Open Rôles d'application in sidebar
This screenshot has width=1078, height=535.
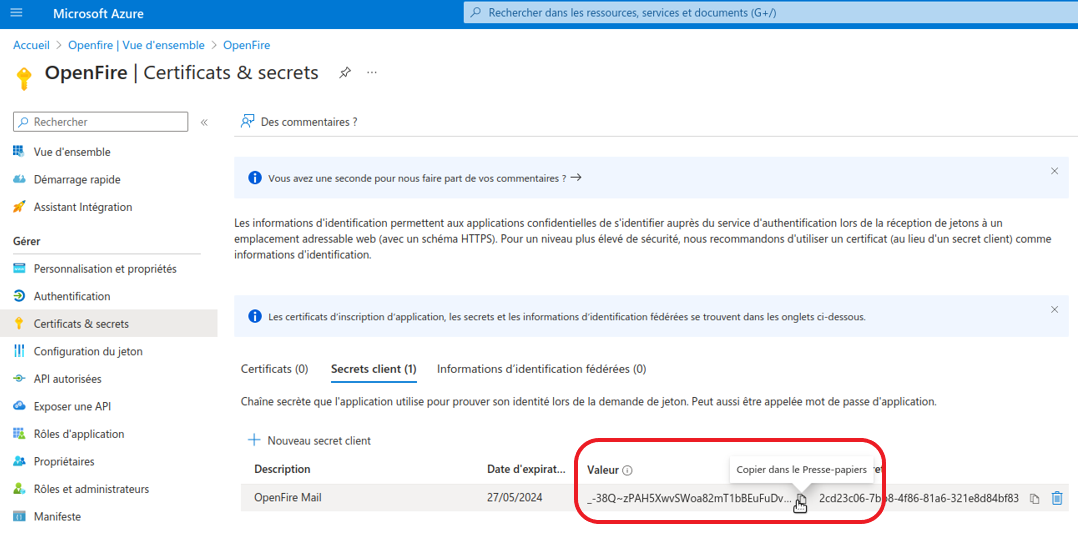click(x=78, y=434)
